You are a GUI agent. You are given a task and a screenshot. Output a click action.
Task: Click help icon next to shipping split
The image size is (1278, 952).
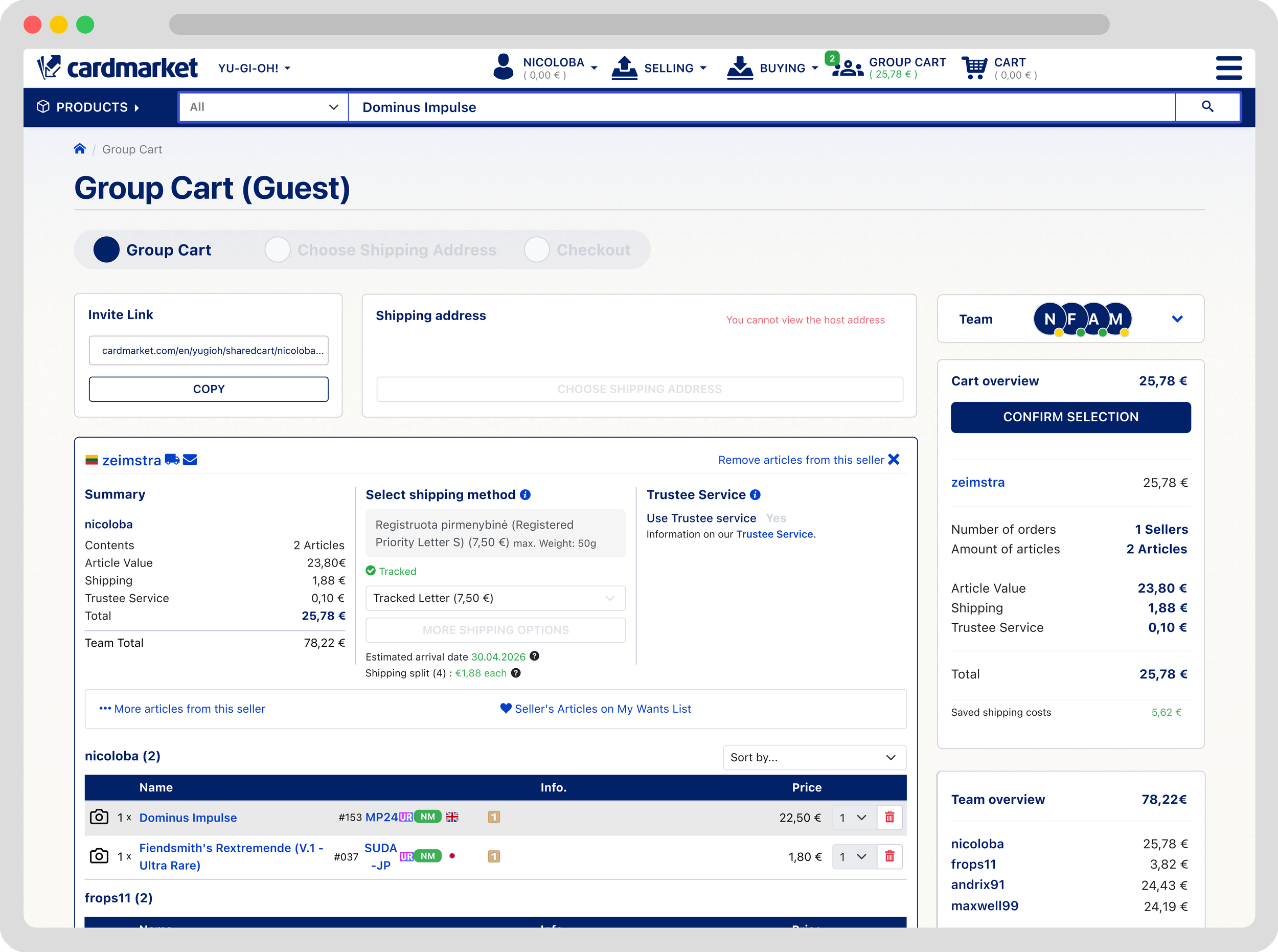pyautogui.click(x=516, y=673)
